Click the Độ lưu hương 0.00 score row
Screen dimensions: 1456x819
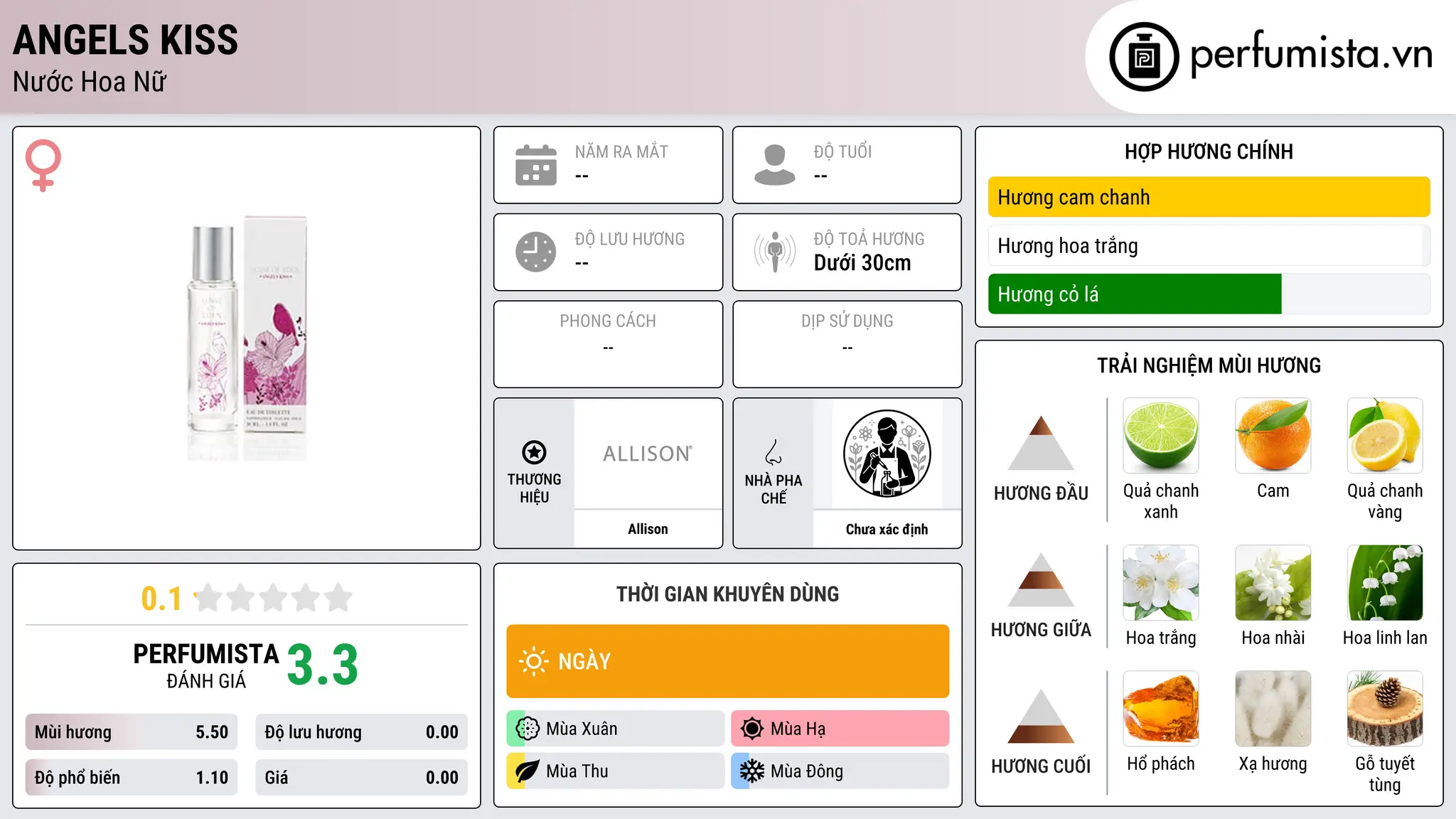point(361,732)
